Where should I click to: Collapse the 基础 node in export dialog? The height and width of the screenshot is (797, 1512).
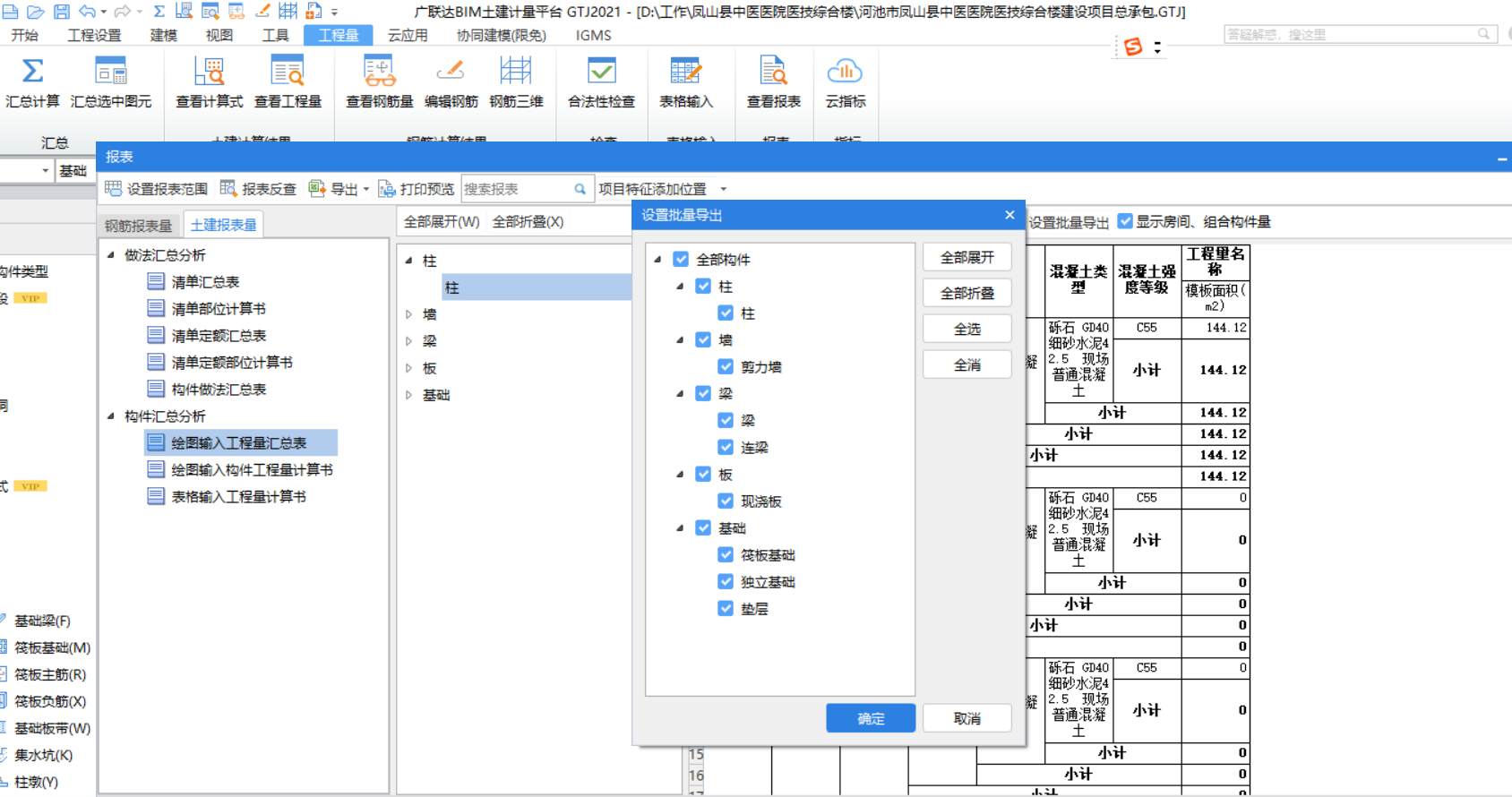click(x=680, y=527)
